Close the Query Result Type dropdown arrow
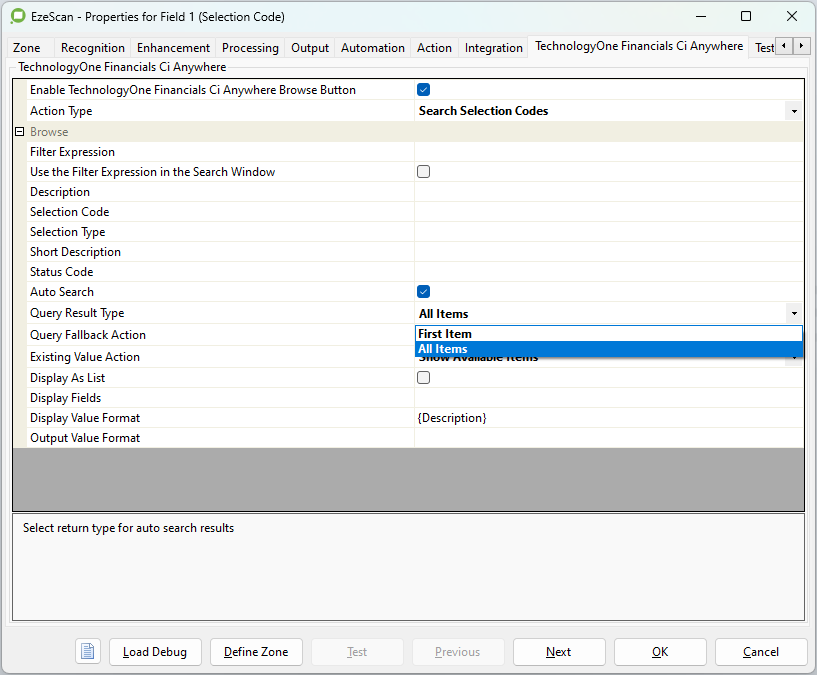This screenshot has height=675, width=817. (x=793, y=314)
